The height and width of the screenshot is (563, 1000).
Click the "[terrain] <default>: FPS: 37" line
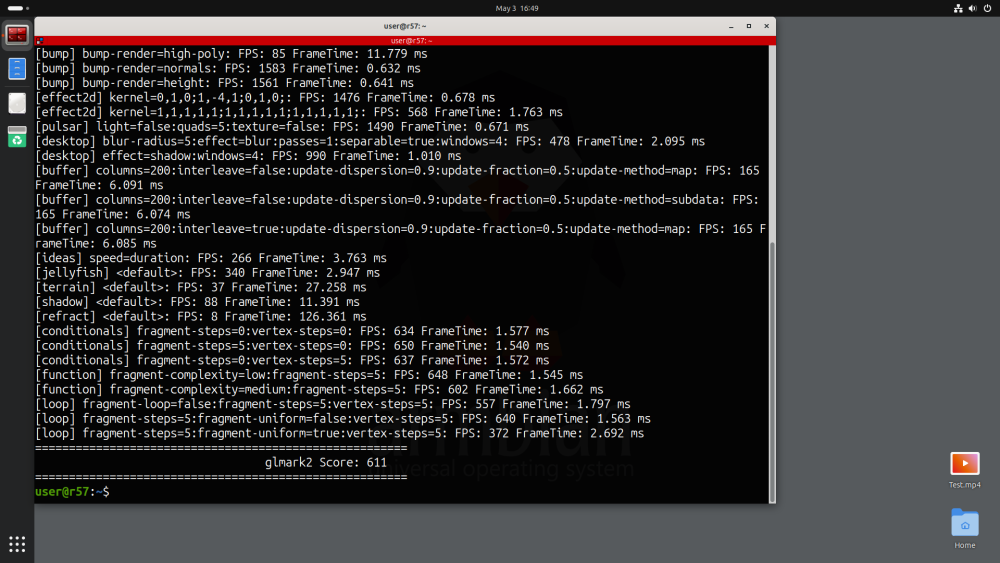pos(201,288)
